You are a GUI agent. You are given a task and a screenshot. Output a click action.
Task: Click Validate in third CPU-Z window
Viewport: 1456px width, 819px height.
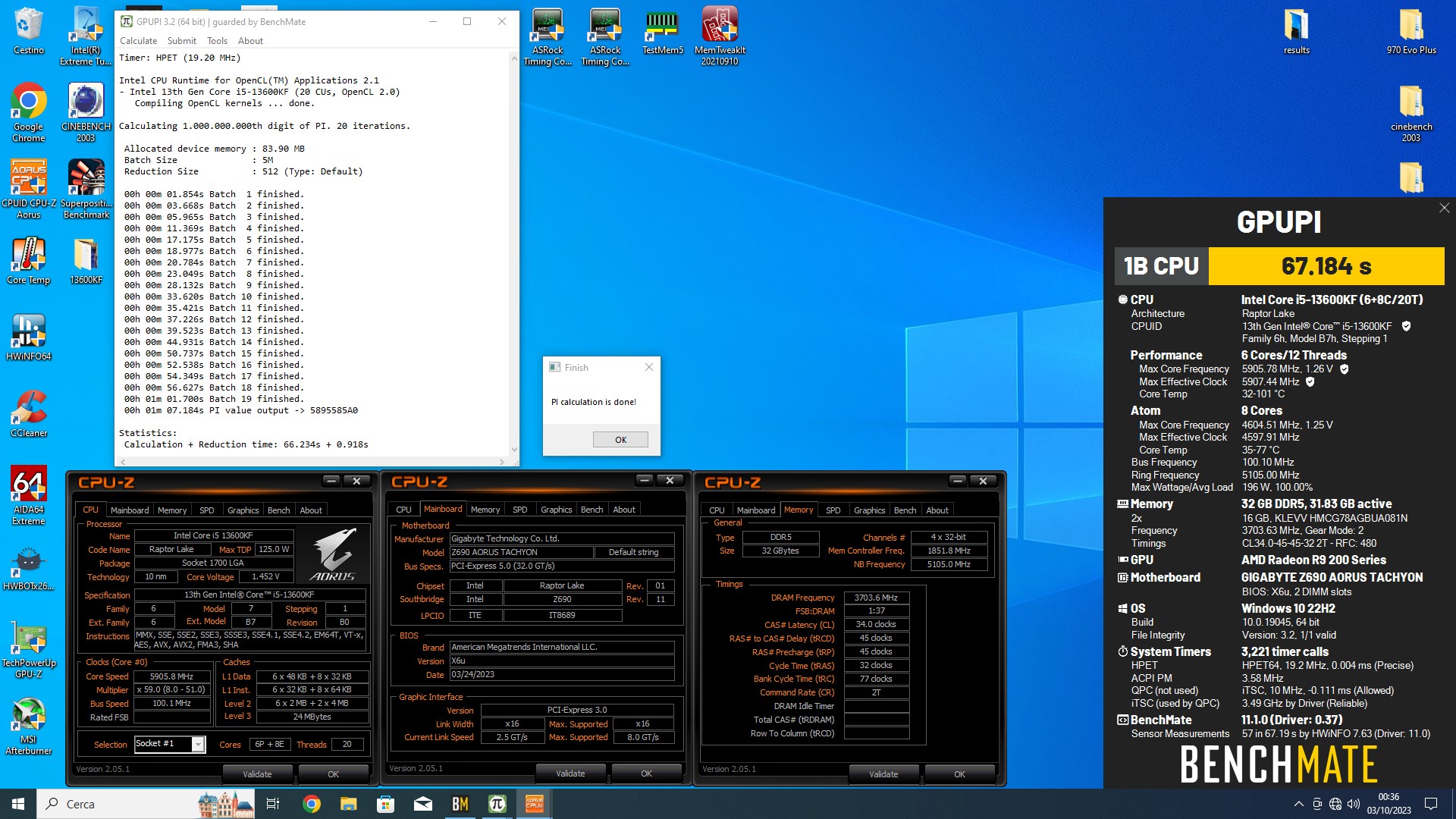(883, 774)
